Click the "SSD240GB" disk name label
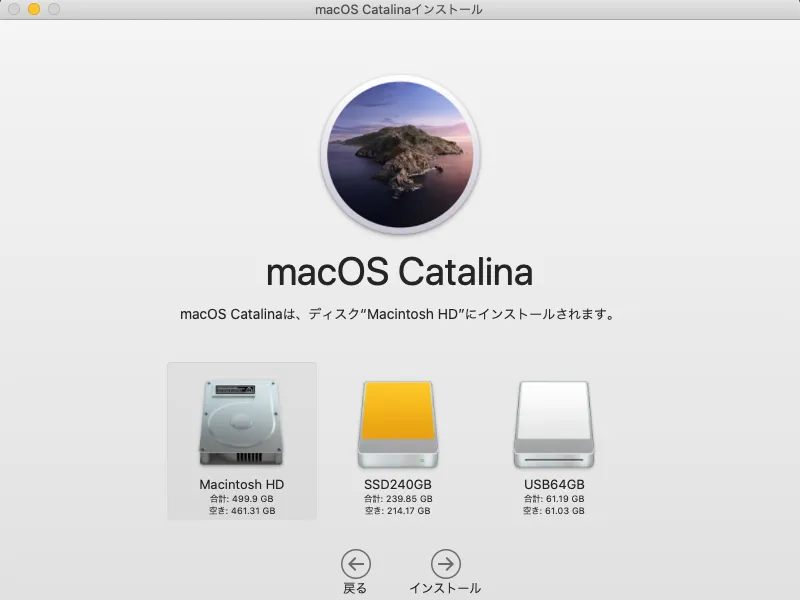The image size is (800, 600). pyautogui.click(x=397, y=485)
